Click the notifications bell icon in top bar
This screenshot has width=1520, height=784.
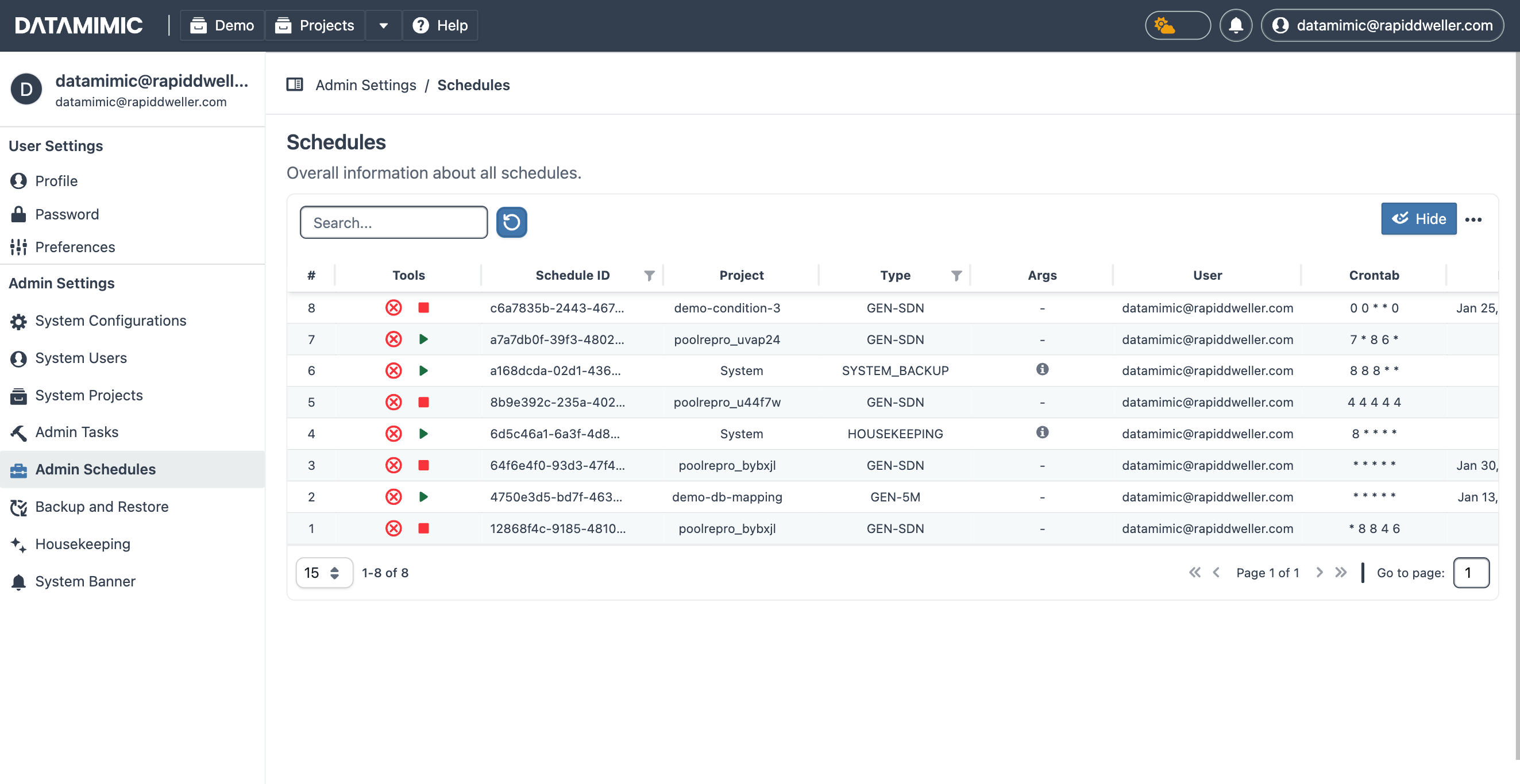[x=1236, y=25]
